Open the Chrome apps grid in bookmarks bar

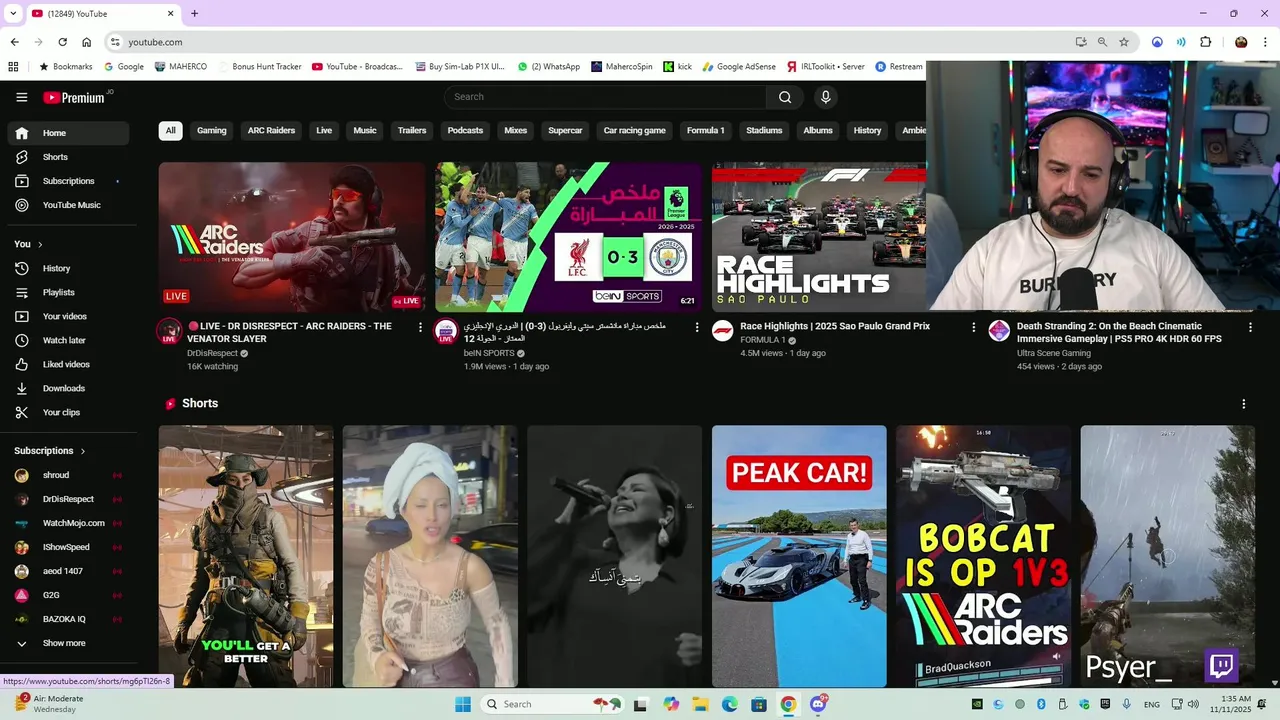click(x=13, y=67)
